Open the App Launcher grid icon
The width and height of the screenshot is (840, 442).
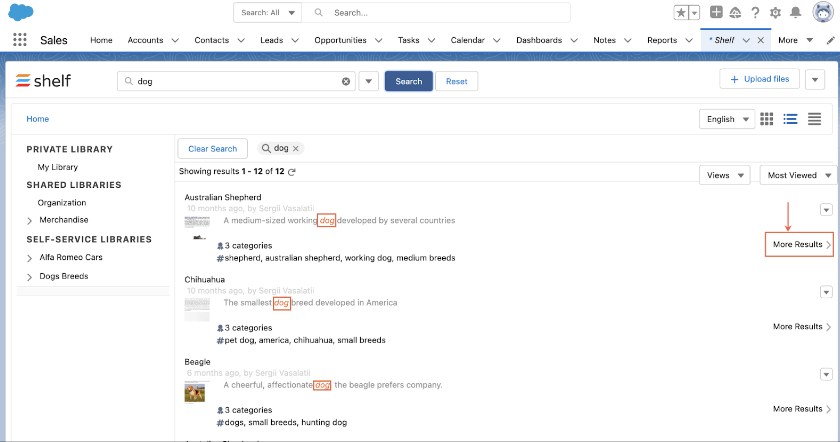[20, 40]
